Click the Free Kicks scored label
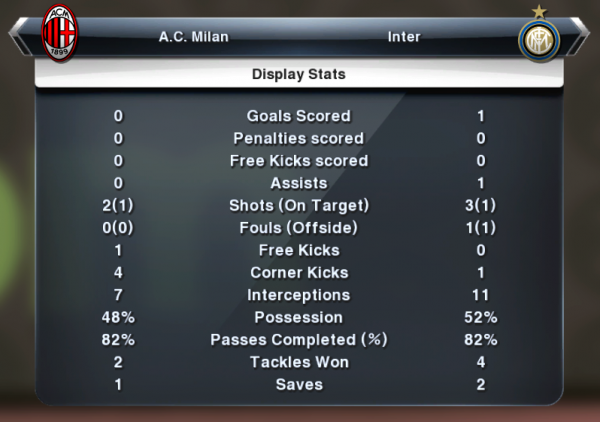This screenshot has height=422, width=600. [x=299, y=161]
